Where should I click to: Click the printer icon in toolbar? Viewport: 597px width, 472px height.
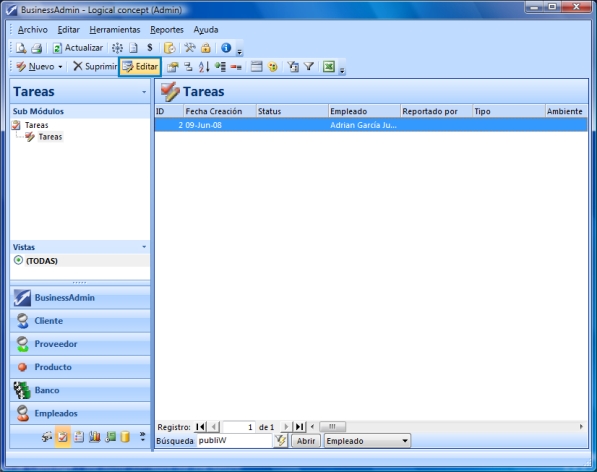pyautogui.click(x=37, y=48)
